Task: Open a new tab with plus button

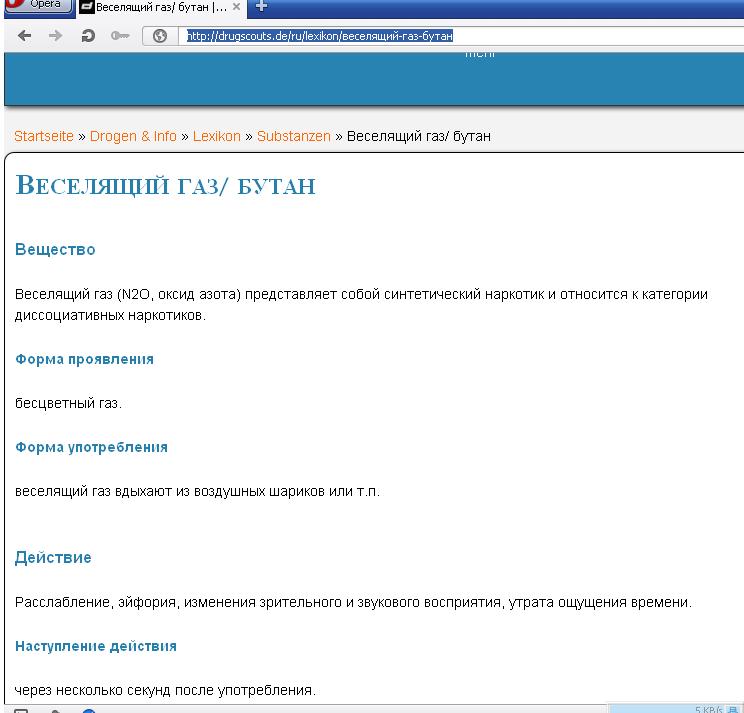Action: point(262,7)
